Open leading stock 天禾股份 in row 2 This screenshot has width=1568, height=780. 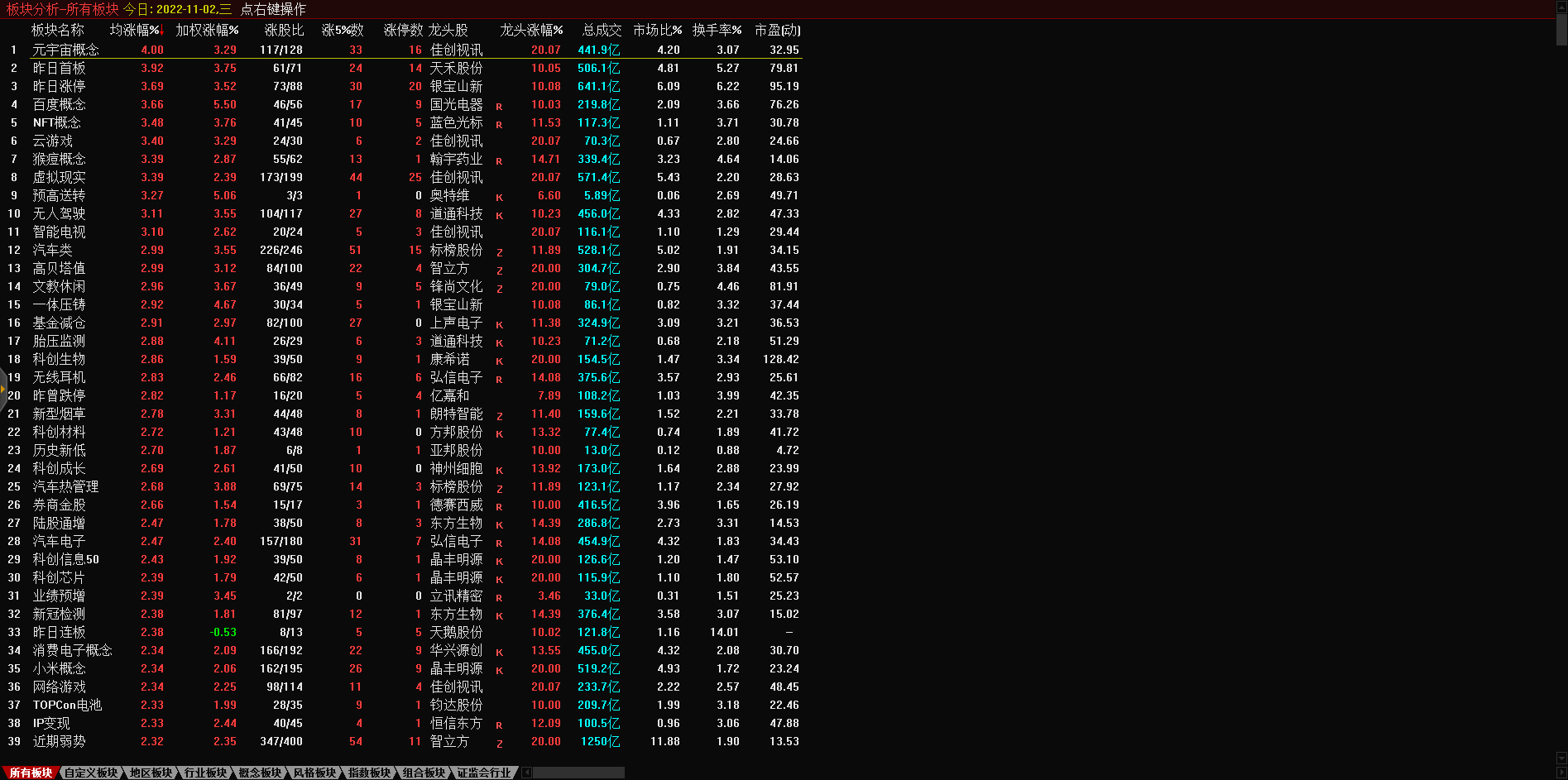pyautogui.click(x=456, y=68)
